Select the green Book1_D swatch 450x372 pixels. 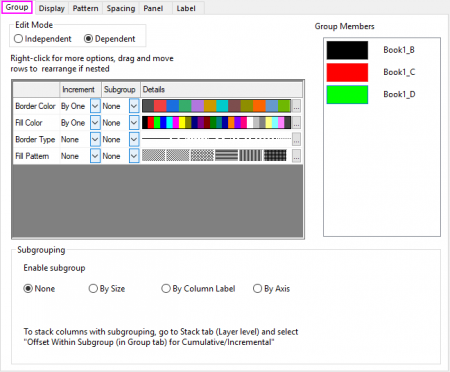tap(347, 95)
